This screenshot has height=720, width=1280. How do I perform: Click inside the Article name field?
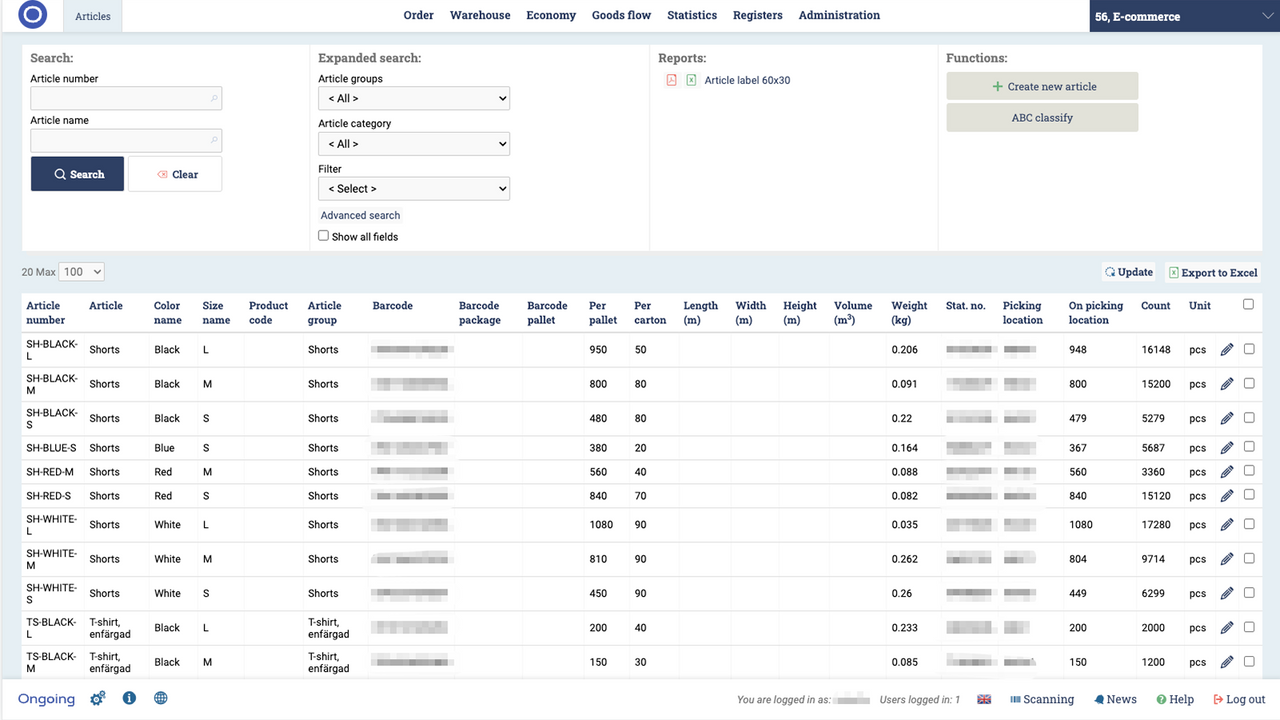(x=120, y=140)
